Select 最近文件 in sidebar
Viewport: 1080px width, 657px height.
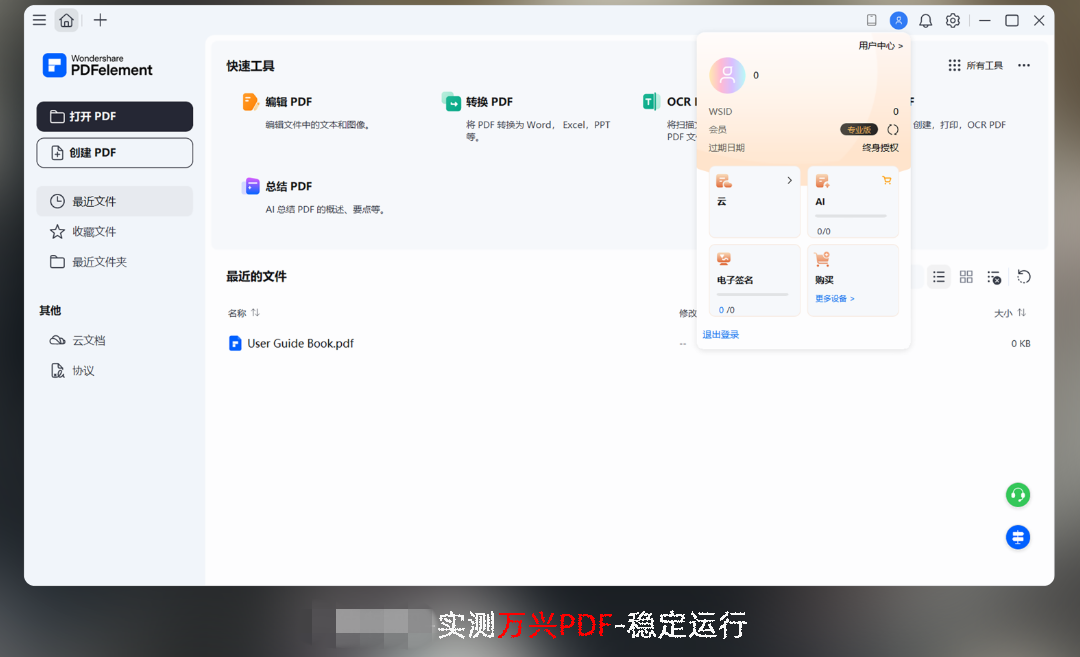pos(114,201)
